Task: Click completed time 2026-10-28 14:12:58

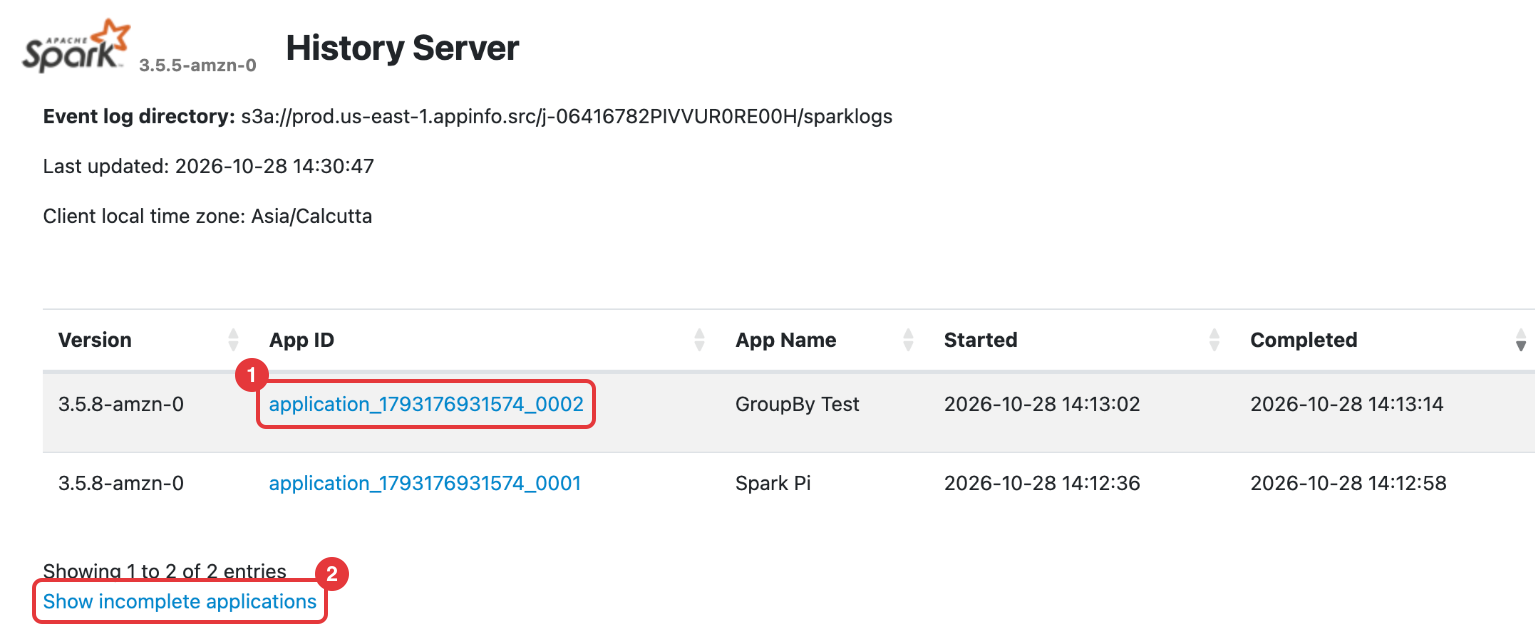Action: click(x=1348, y=483)
